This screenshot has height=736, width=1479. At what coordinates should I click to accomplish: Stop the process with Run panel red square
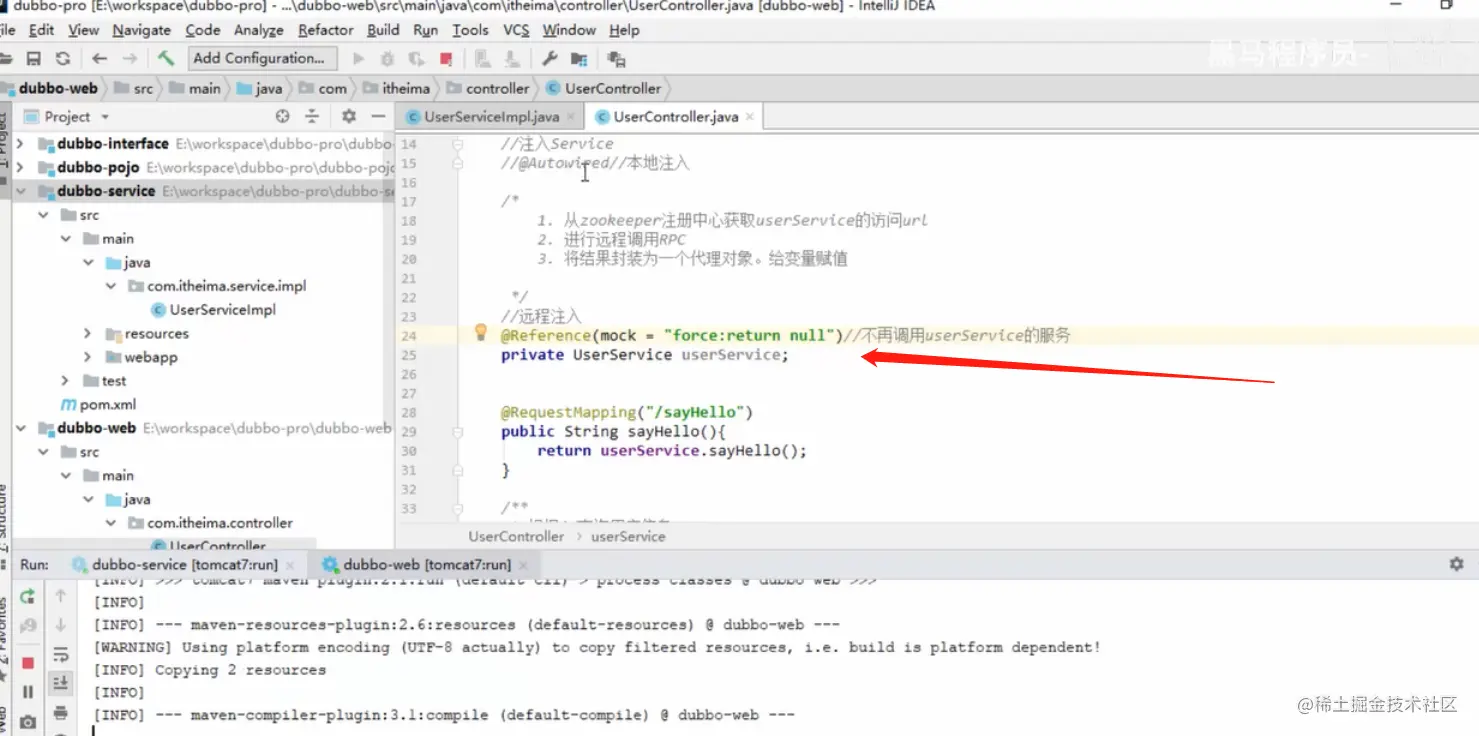(28, 663)
